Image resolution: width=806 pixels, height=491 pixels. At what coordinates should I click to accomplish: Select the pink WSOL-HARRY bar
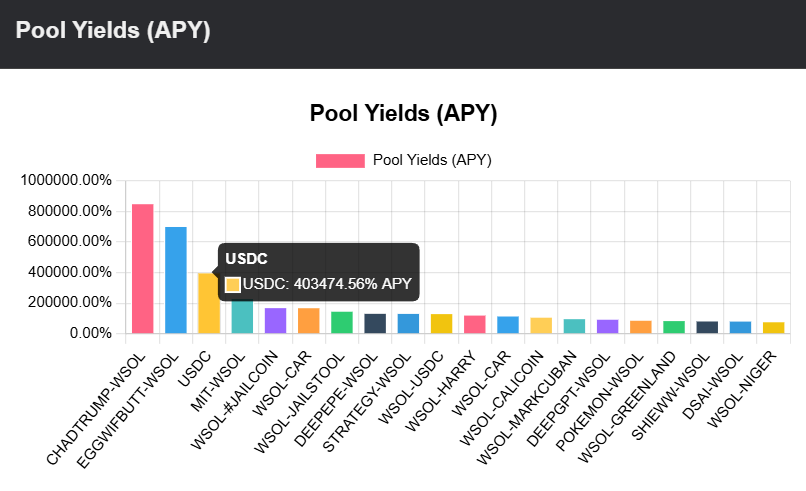(474, 324)
